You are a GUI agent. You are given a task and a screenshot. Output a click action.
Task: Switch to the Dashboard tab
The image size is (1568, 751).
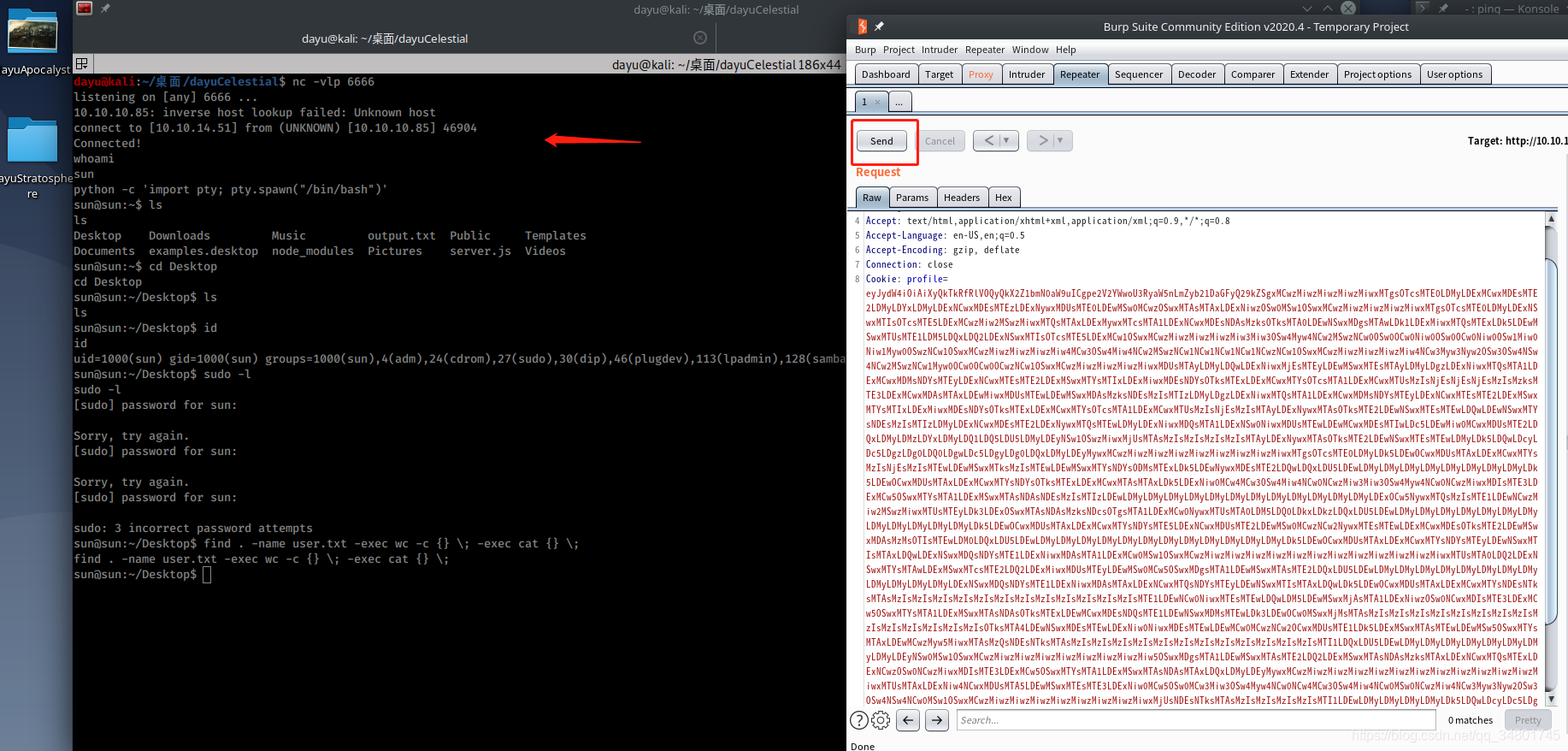(886, 74)
